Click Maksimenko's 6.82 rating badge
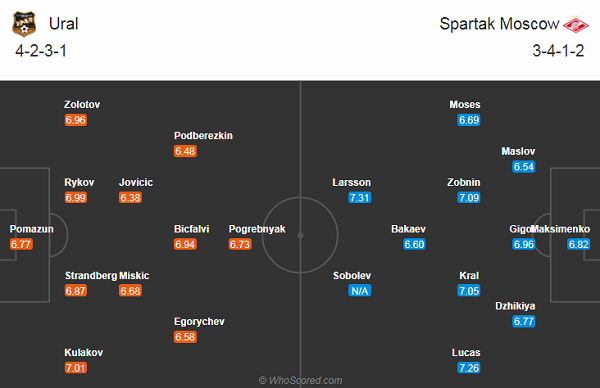This screenshot has height=388, width=600. 578,244
